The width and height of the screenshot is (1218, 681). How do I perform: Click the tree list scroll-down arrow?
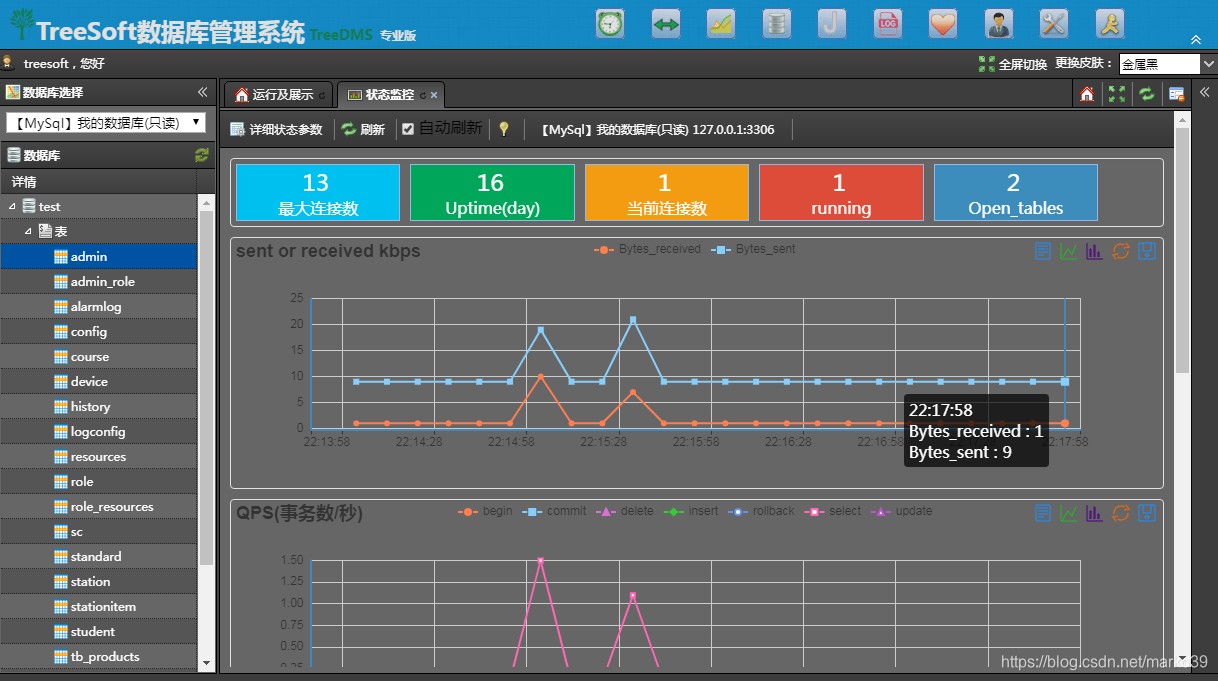click(x=207, y=662)
